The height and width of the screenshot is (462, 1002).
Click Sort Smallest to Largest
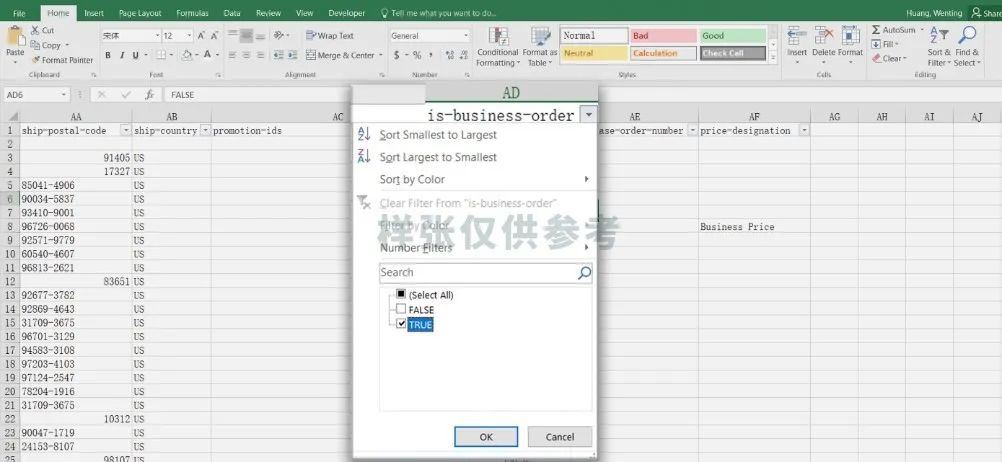pyautogui.click(x=438, y=135)
